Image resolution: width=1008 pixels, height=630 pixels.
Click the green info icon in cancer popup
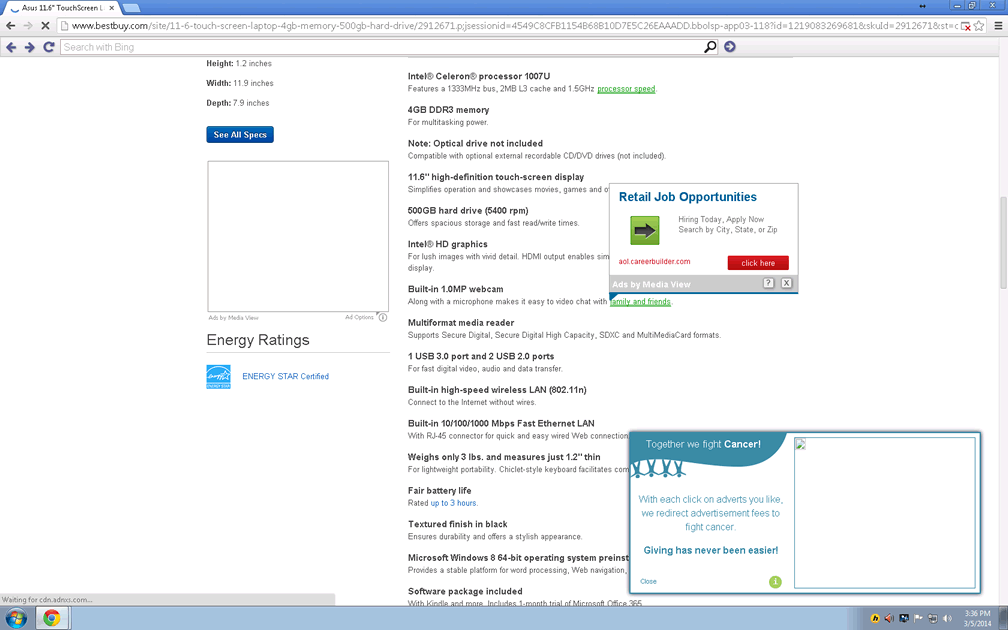[x=775, y=582]
